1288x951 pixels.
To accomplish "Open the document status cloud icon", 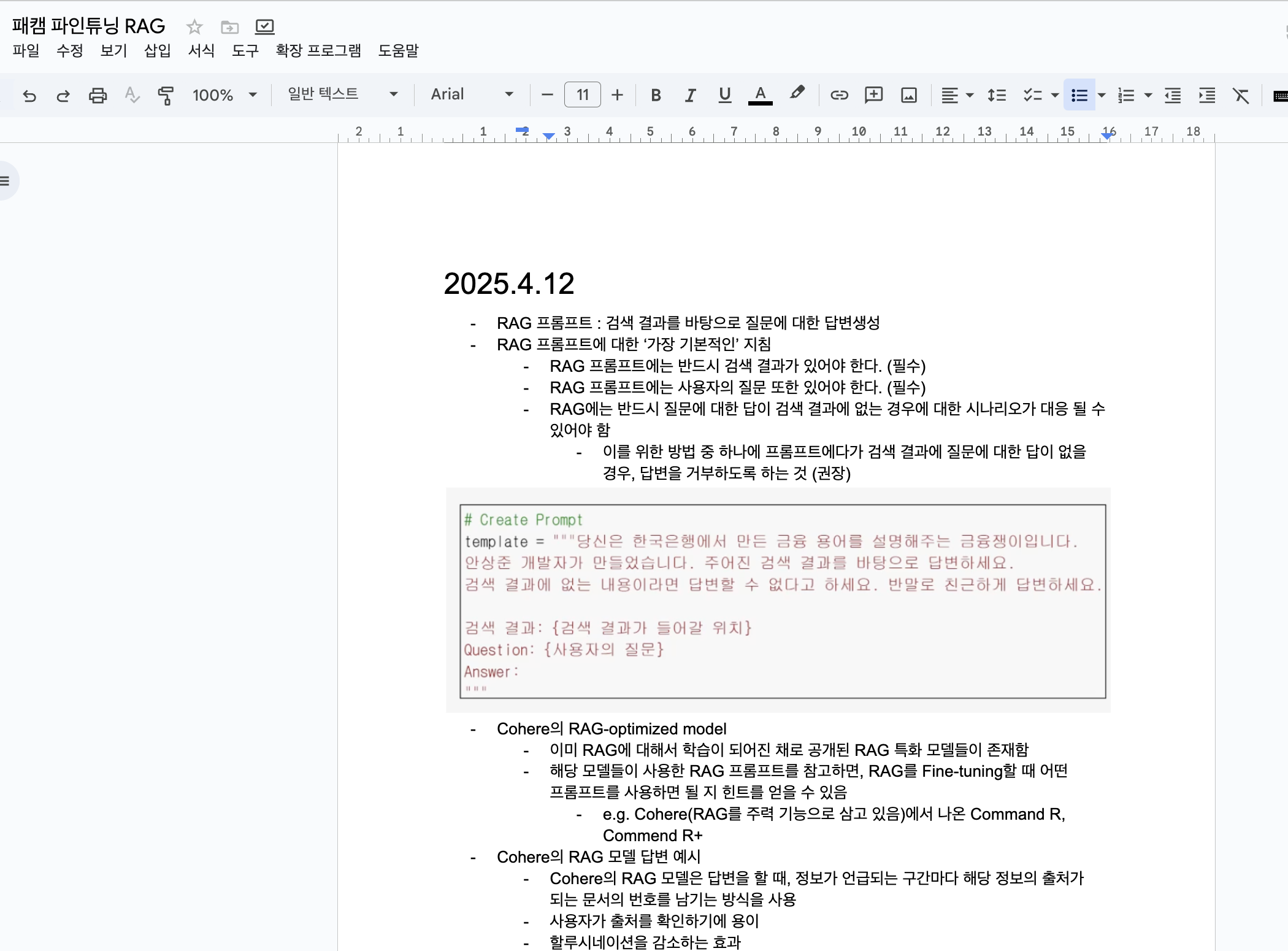I will pyautogui.click(x=264, y=26).
